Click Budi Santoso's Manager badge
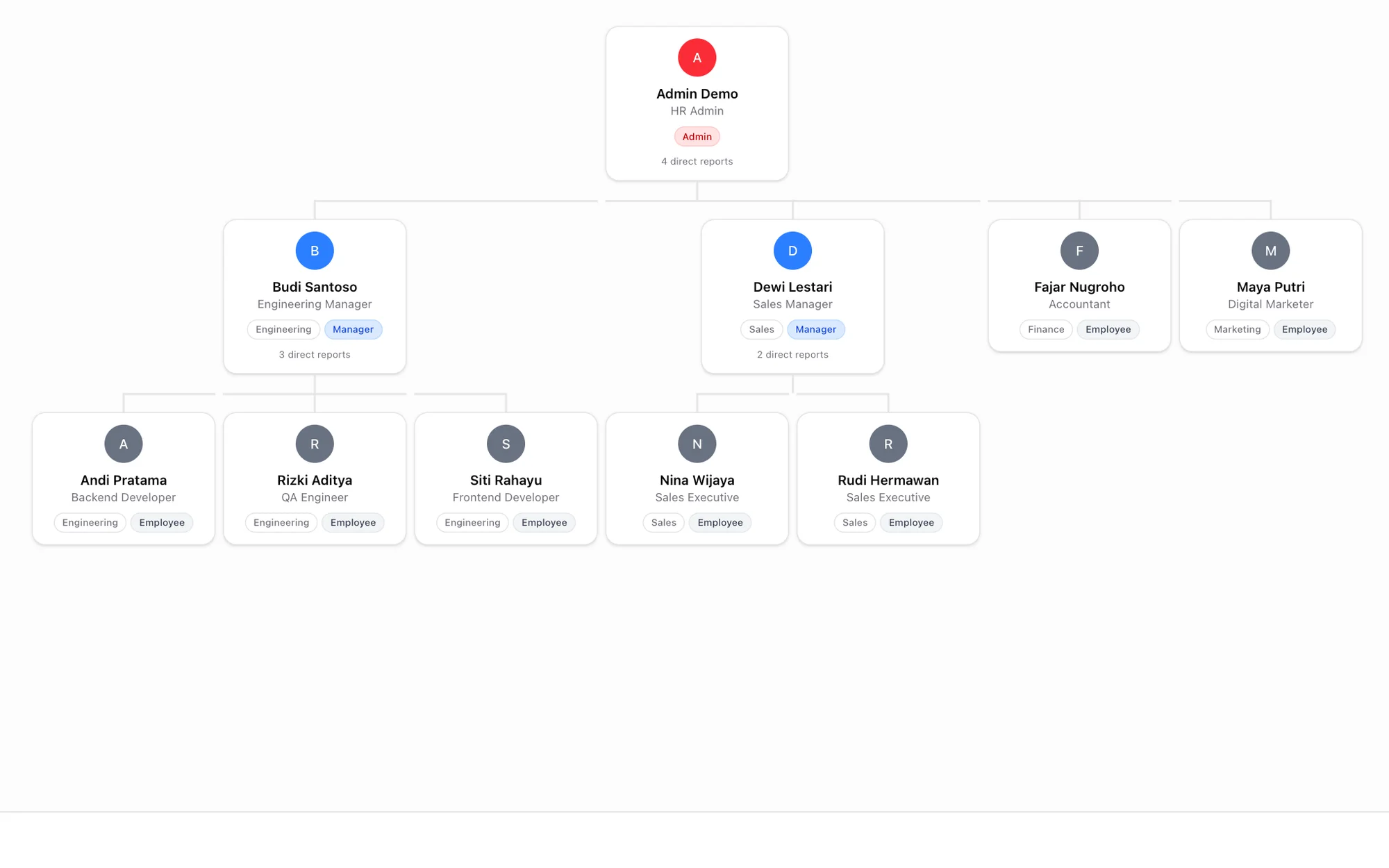The image size is (1389, 868). click(353, 329)
